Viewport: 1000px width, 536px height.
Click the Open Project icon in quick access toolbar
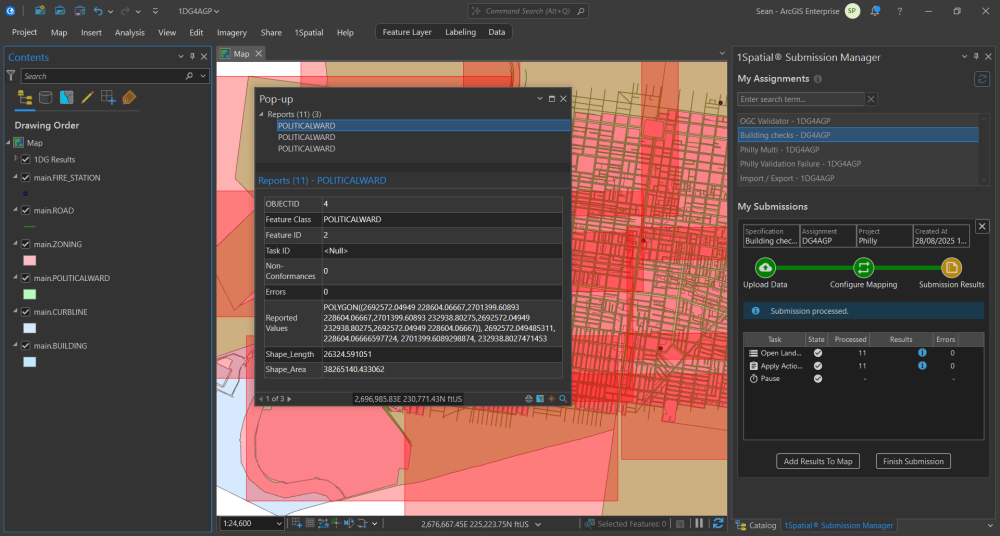tap(59, 11)
